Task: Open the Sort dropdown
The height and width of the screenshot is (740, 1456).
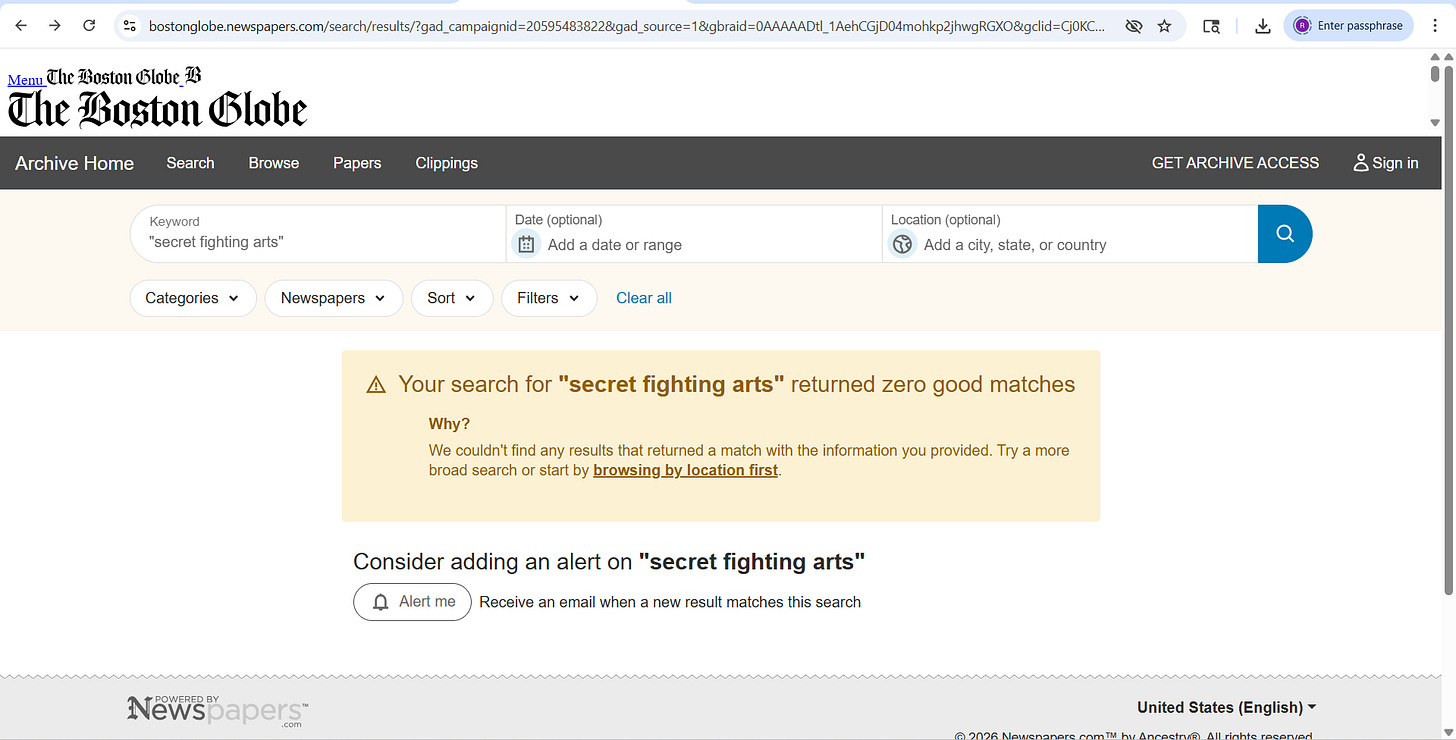Action: pos(452,298)
